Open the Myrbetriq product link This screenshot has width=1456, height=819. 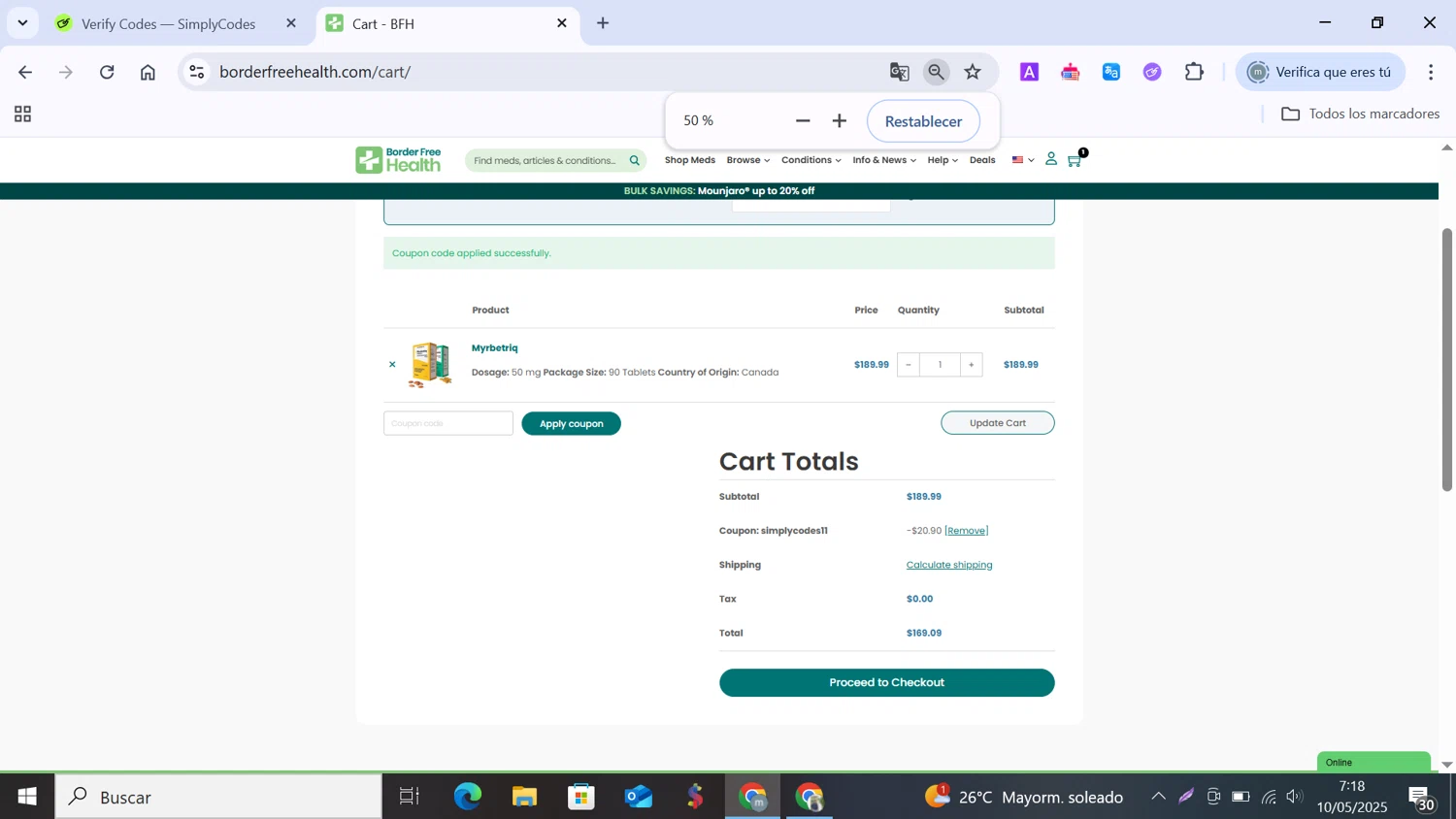tap(494, 348)
